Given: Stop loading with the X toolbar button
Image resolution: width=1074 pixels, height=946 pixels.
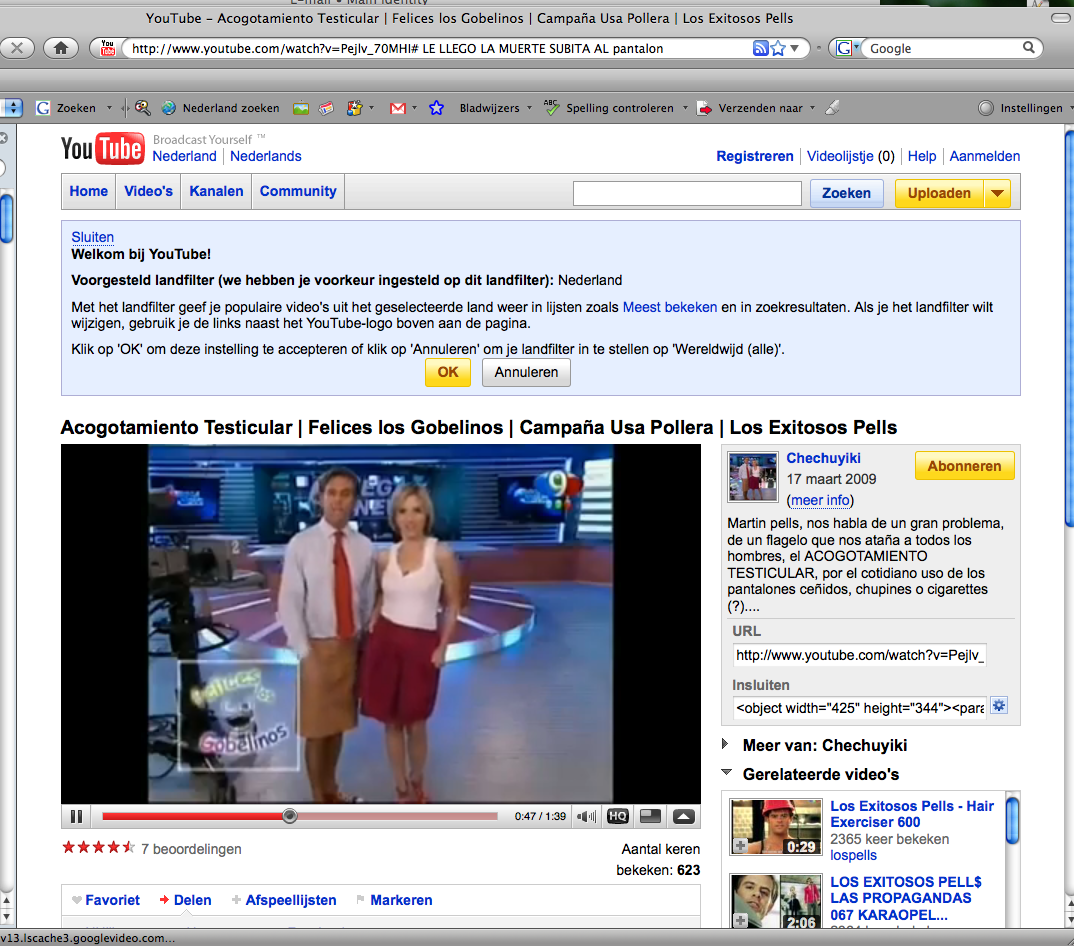Looking at the screenshot, I should point(17,48).
